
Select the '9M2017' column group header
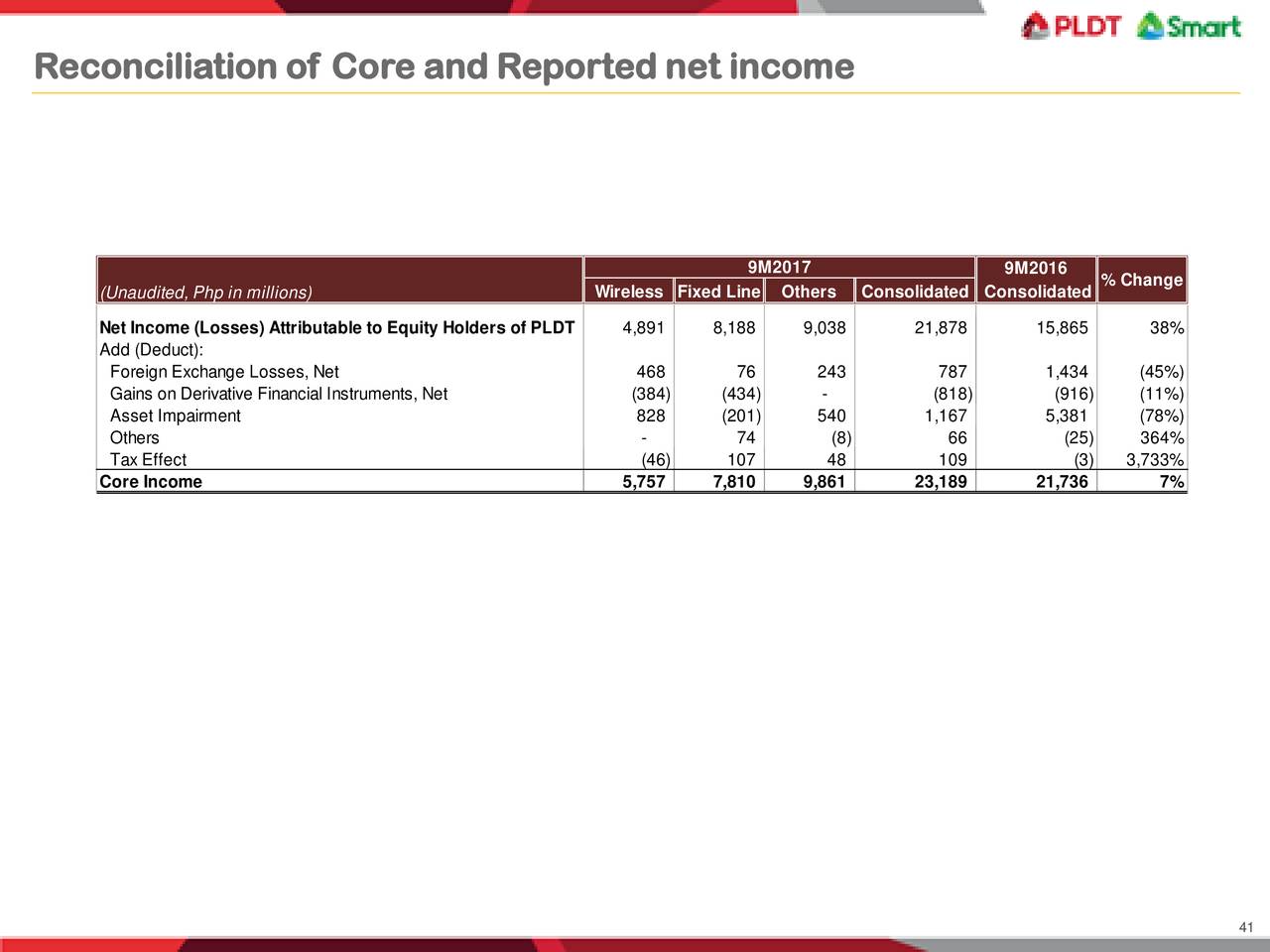point(779,267)
